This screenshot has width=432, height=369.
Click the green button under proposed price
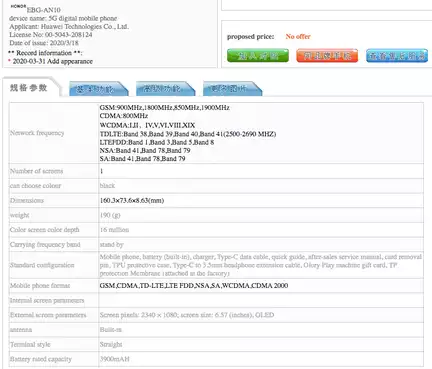pyautogui.click(x=258, y=55)
